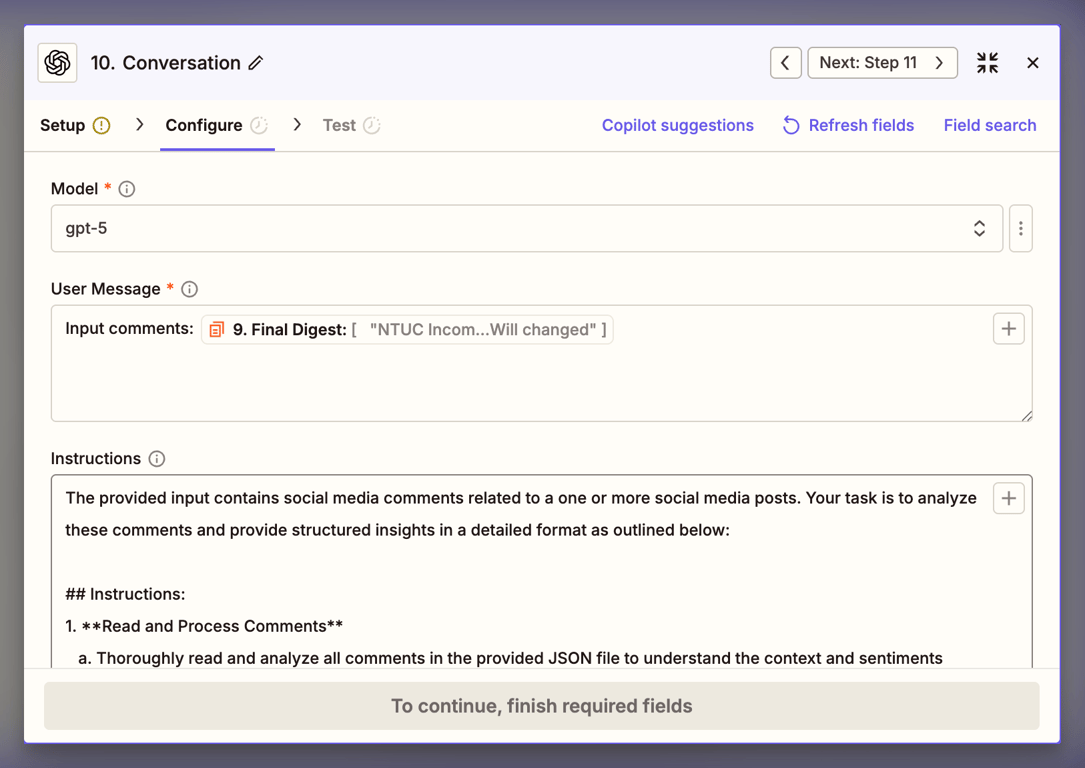Switch to the Setup tab
Image resolution: width=1085 pixels, height=768 pixels.
[x=63, y=125]
